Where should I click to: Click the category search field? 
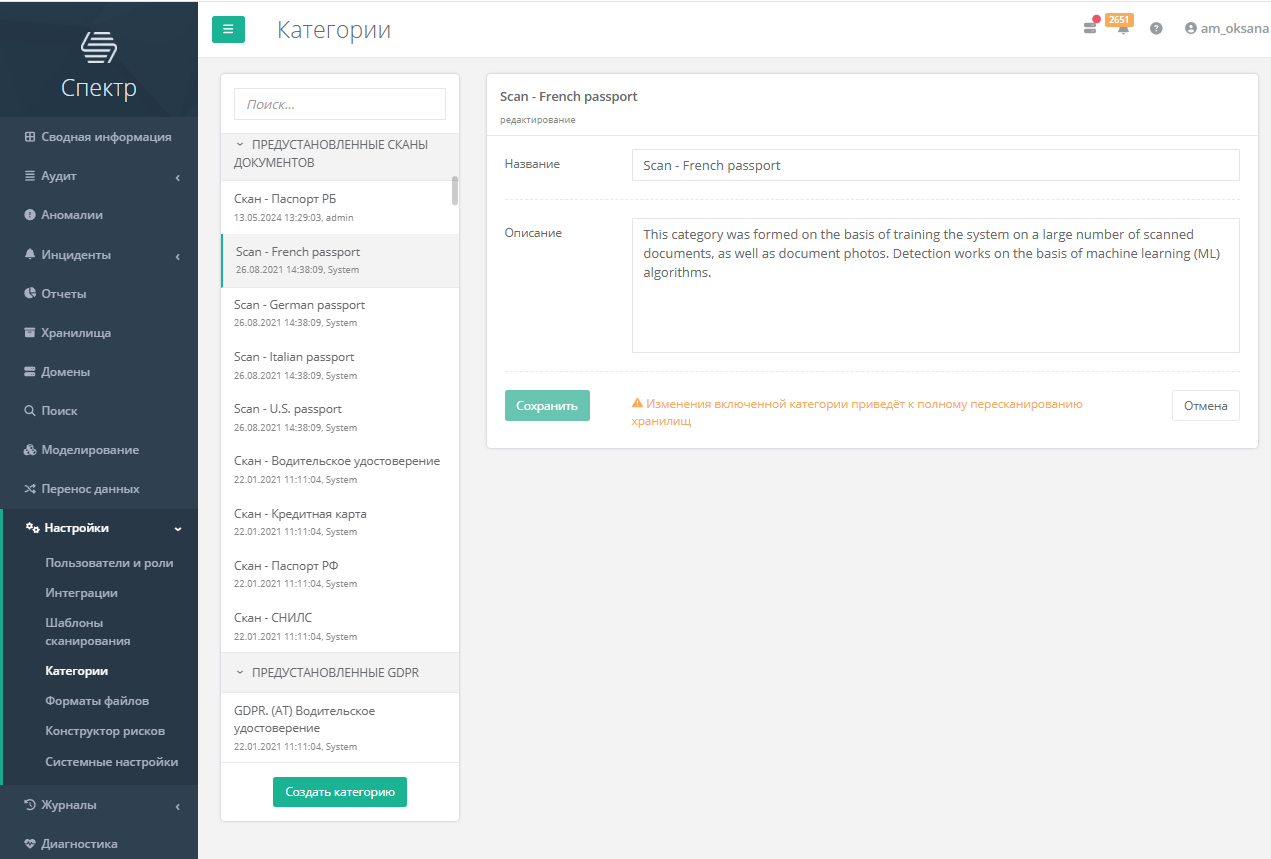(x=339, y=104)
